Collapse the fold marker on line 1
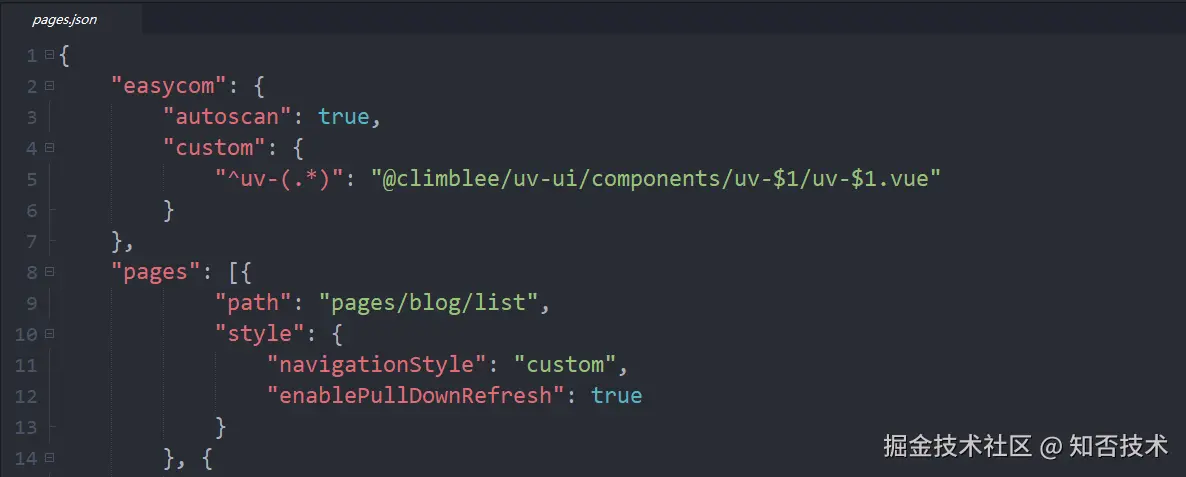This screenshot has width=1186, height=477. 49,55
